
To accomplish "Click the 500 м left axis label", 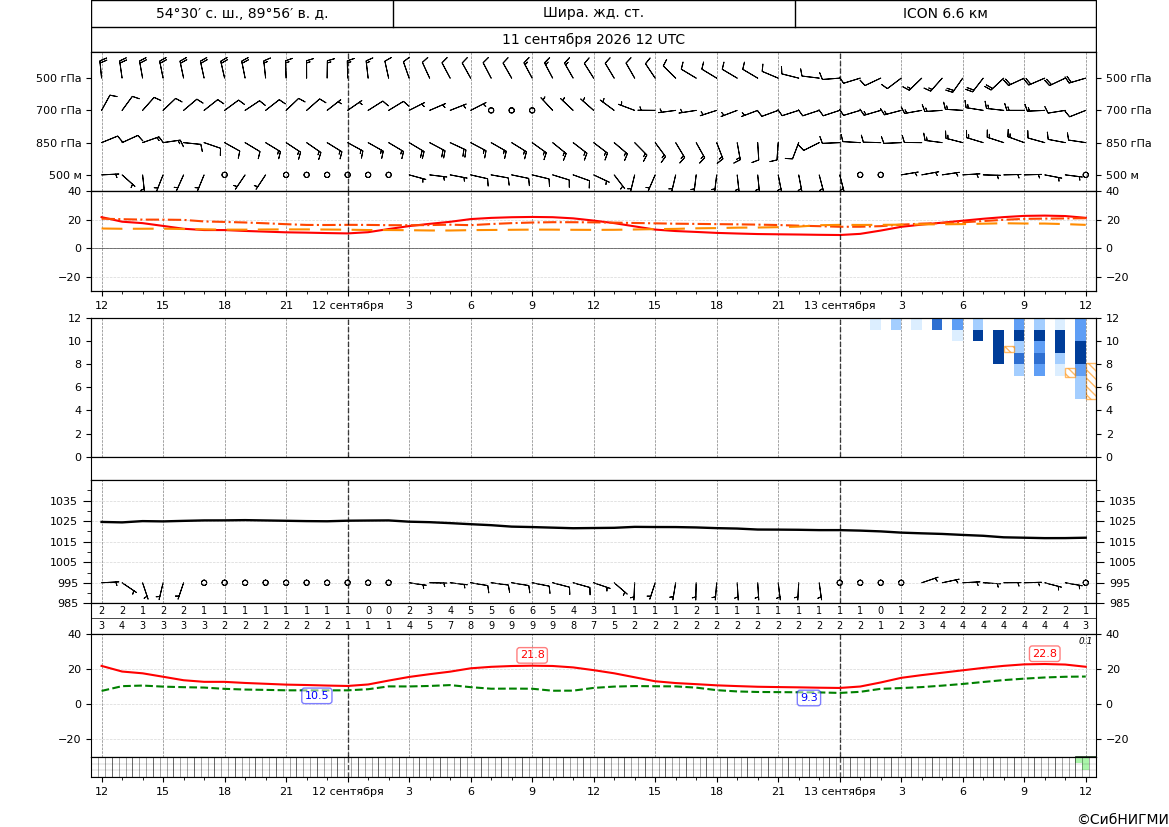I will [65, 175].
